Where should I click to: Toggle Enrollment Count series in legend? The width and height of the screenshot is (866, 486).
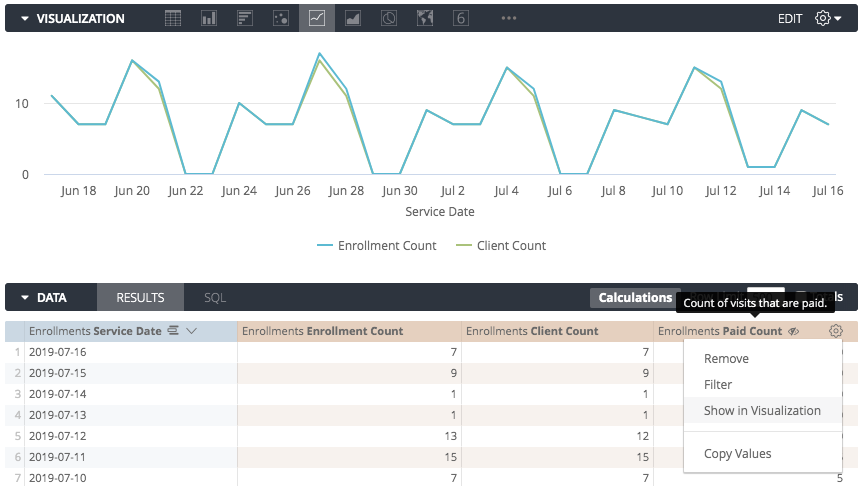(377, 245)
